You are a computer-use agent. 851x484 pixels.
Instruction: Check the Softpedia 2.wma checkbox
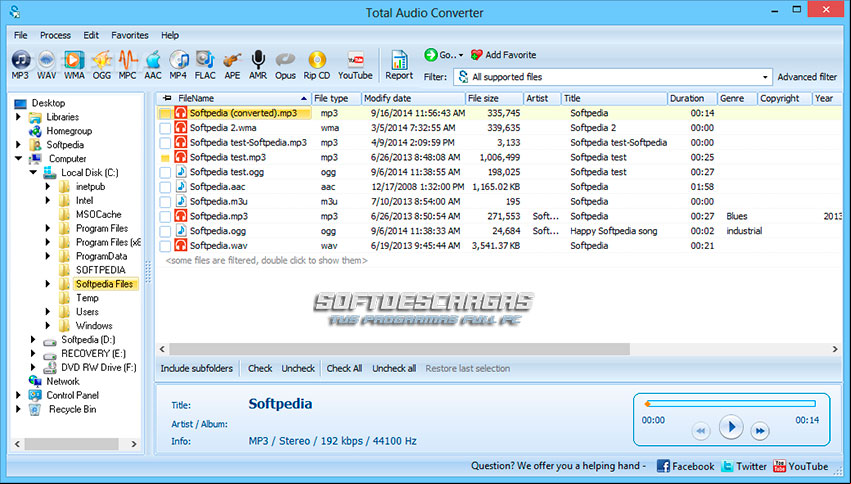(x=165, y=129)
